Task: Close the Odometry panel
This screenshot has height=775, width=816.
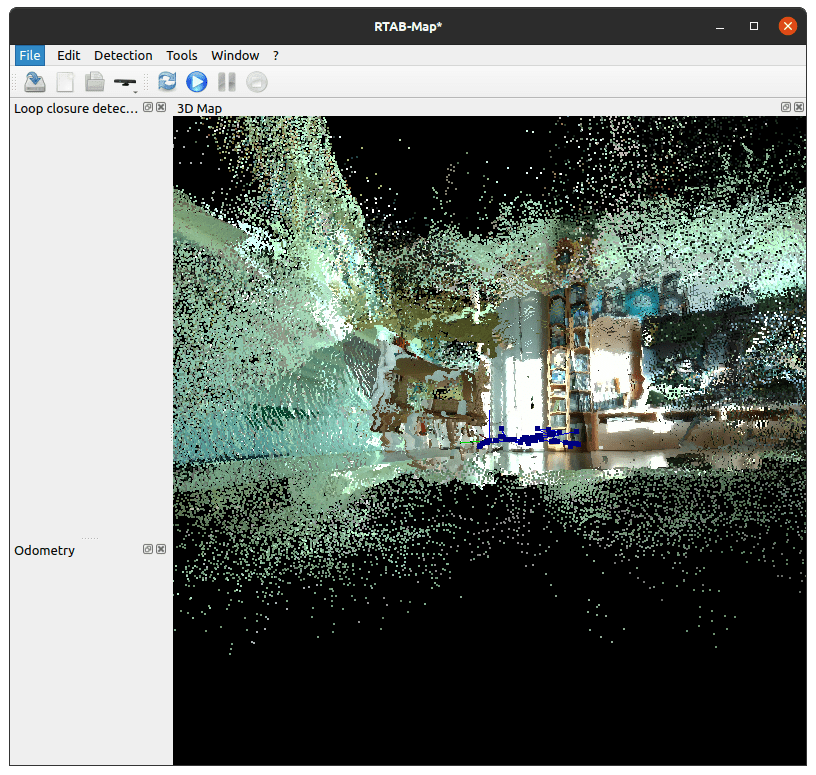Action: click(161, 549)
